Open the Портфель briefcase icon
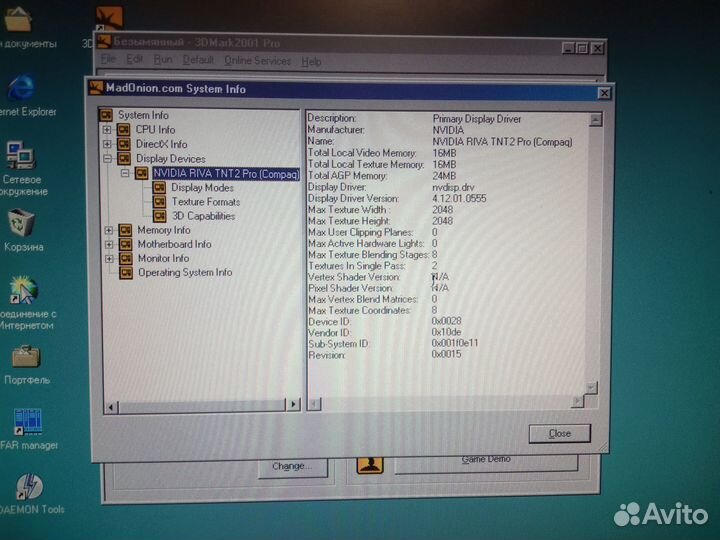The width and height of the screenshot is (720, 540). (26, 357)
